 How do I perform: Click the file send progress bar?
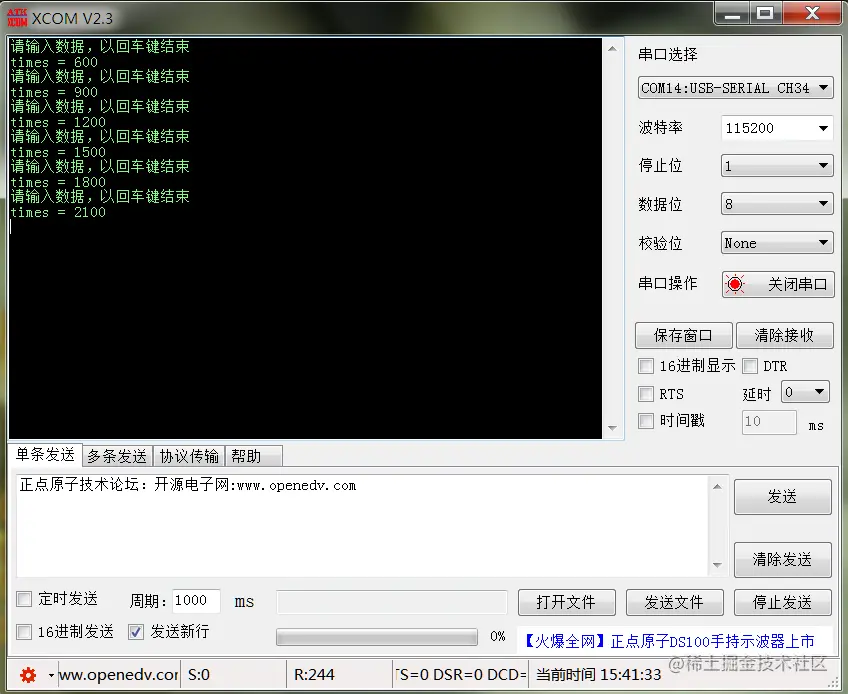(377, 637)
